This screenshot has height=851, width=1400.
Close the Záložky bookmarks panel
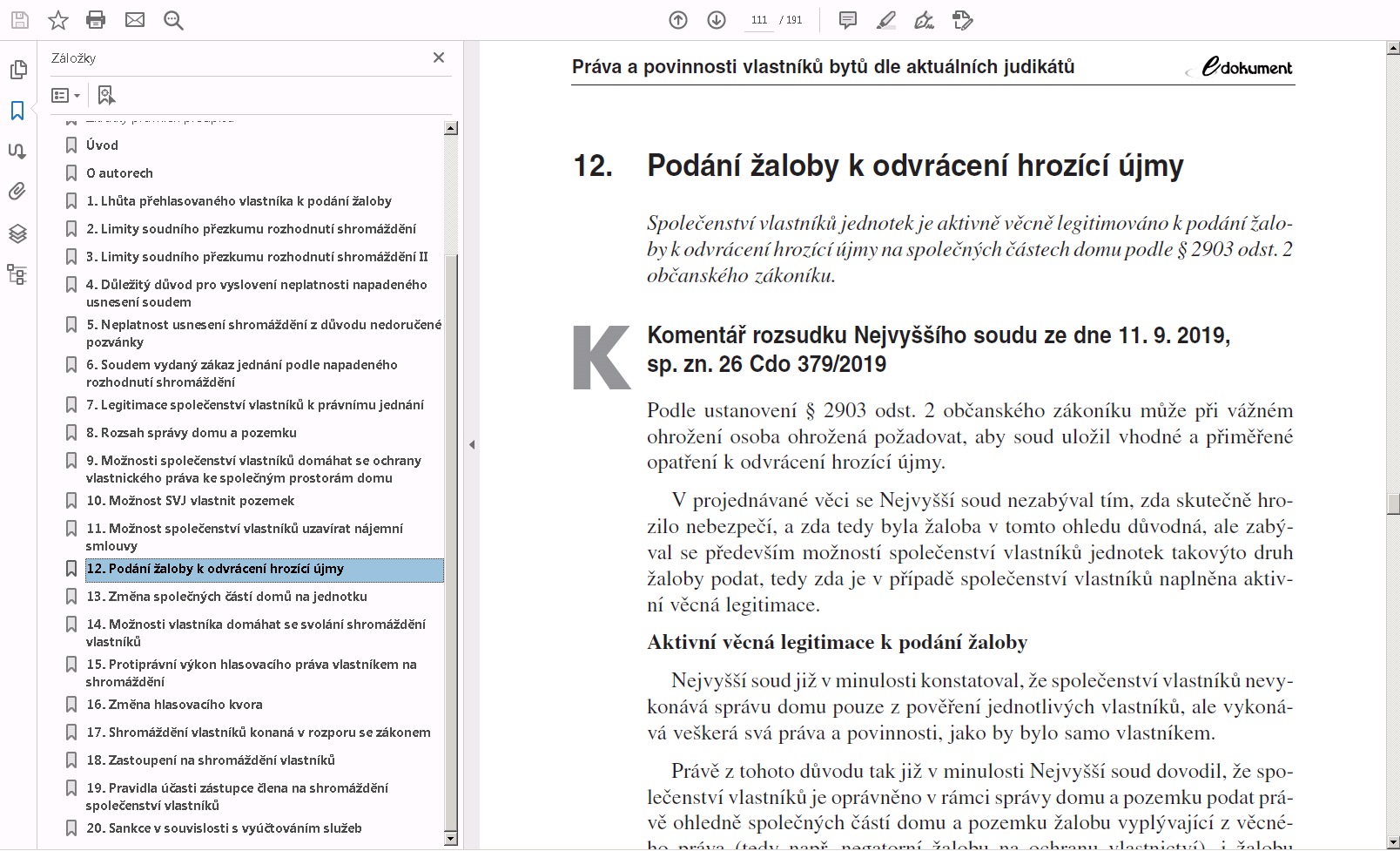tap(439, 57)
